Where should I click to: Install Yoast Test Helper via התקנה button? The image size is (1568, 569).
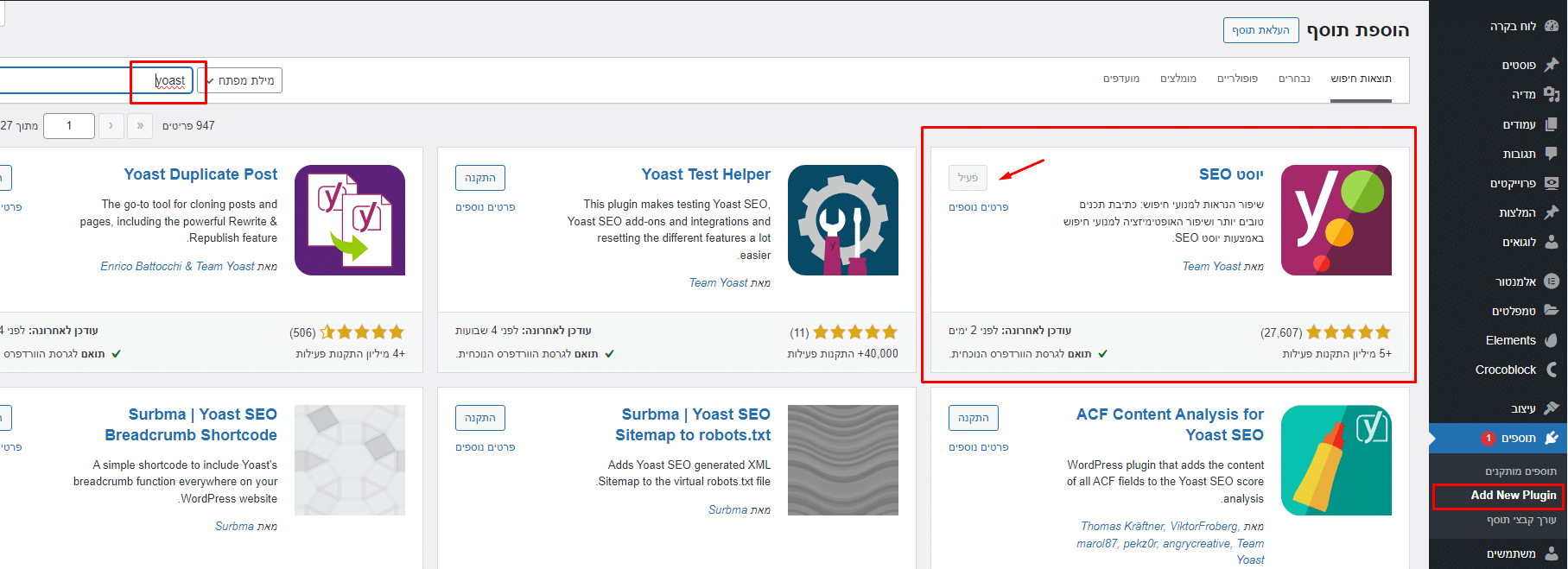pos(480,178)
